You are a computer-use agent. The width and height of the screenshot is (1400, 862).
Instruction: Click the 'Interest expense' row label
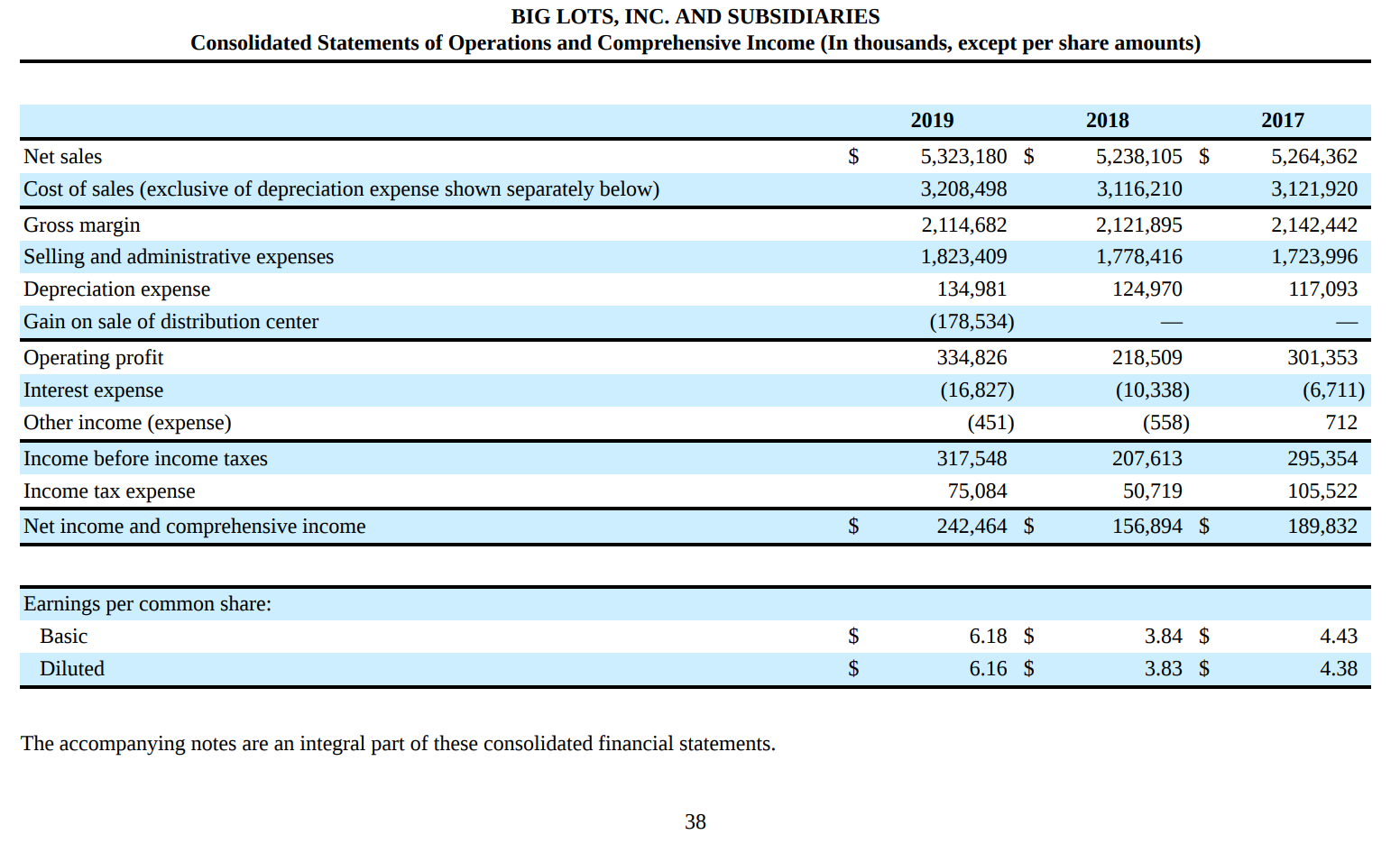click(93, 390)
